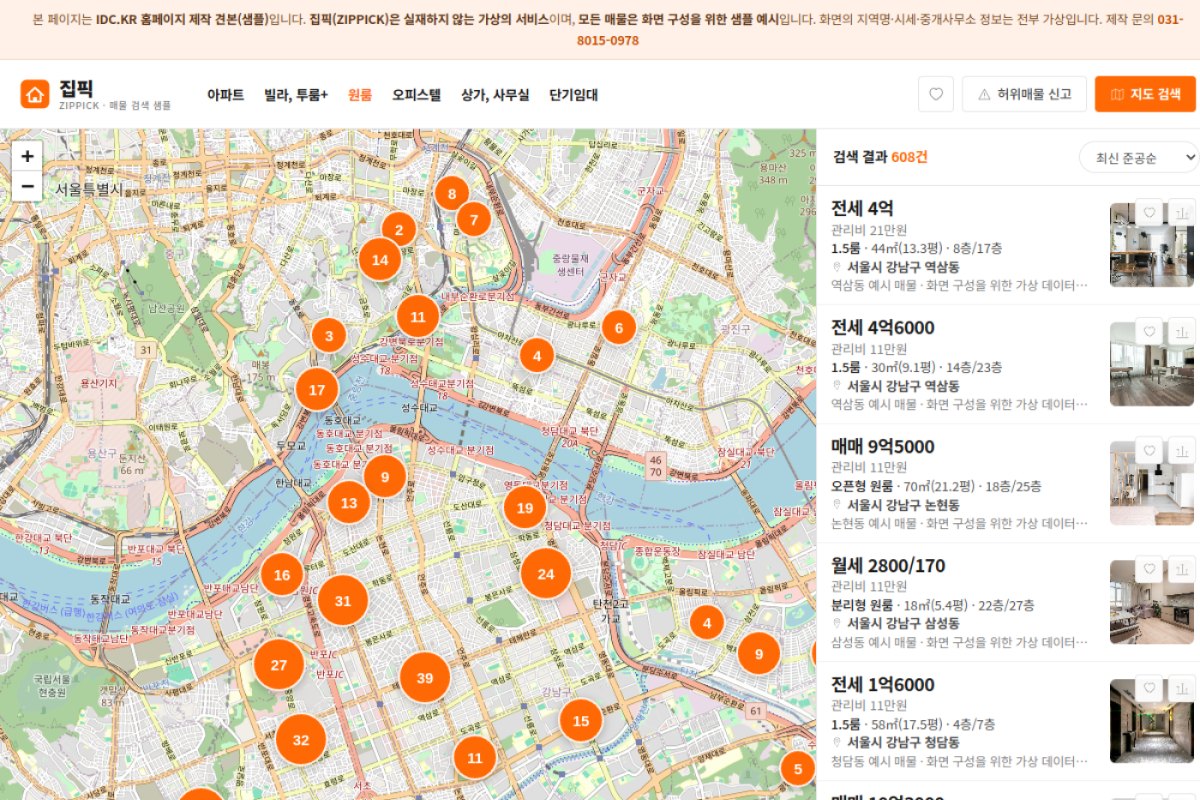Open the 전세 1억6000 listing title
Image resolution: width=1200 pixels, height=800 pixels.
click(883, 684)
